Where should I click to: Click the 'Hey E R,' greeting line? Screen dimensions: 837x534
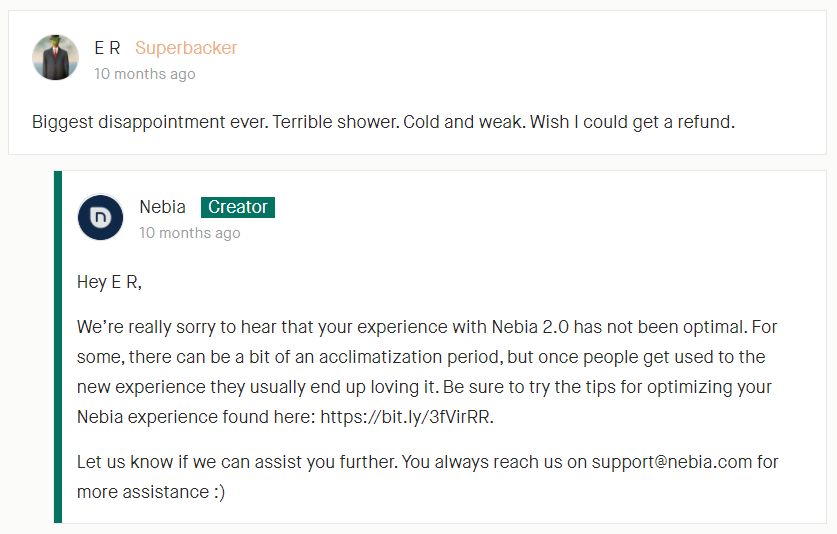(109, 282)
